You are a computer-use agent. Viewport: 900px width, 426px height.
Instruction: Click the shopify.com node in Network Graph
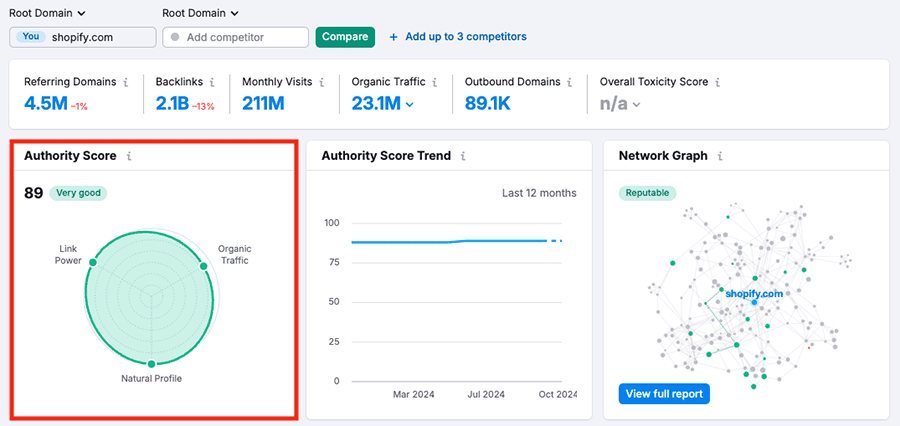click(x=754, y=302)
